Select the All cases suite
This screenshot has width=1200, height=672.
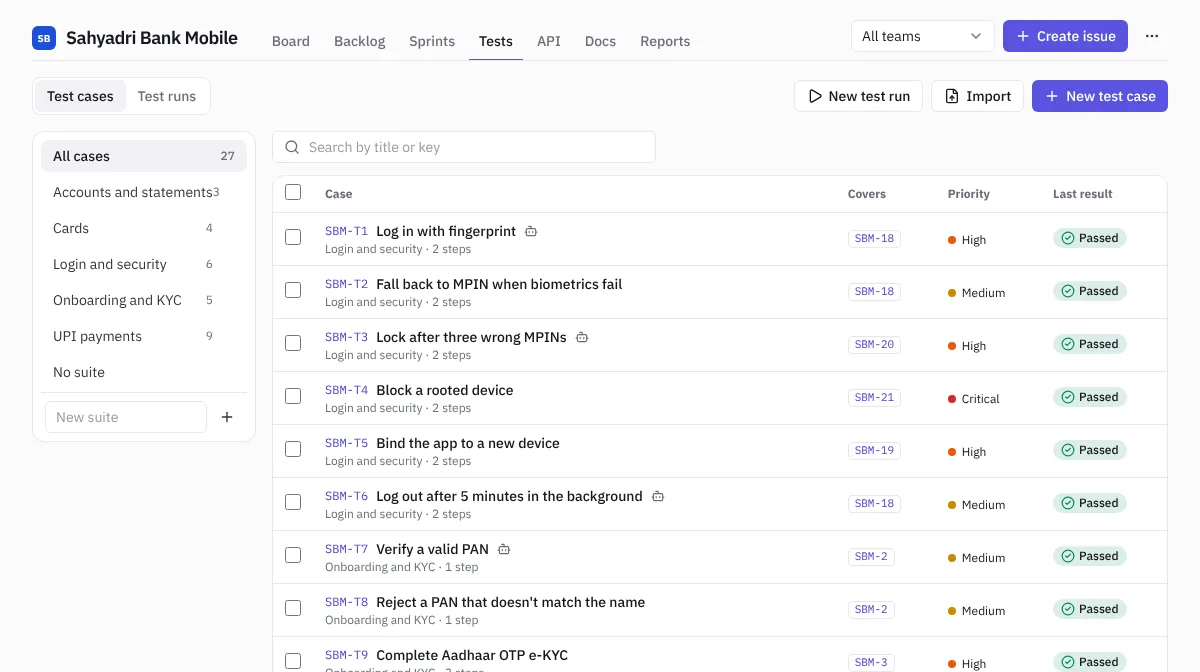pyautogui.click(x=144, y=156)
